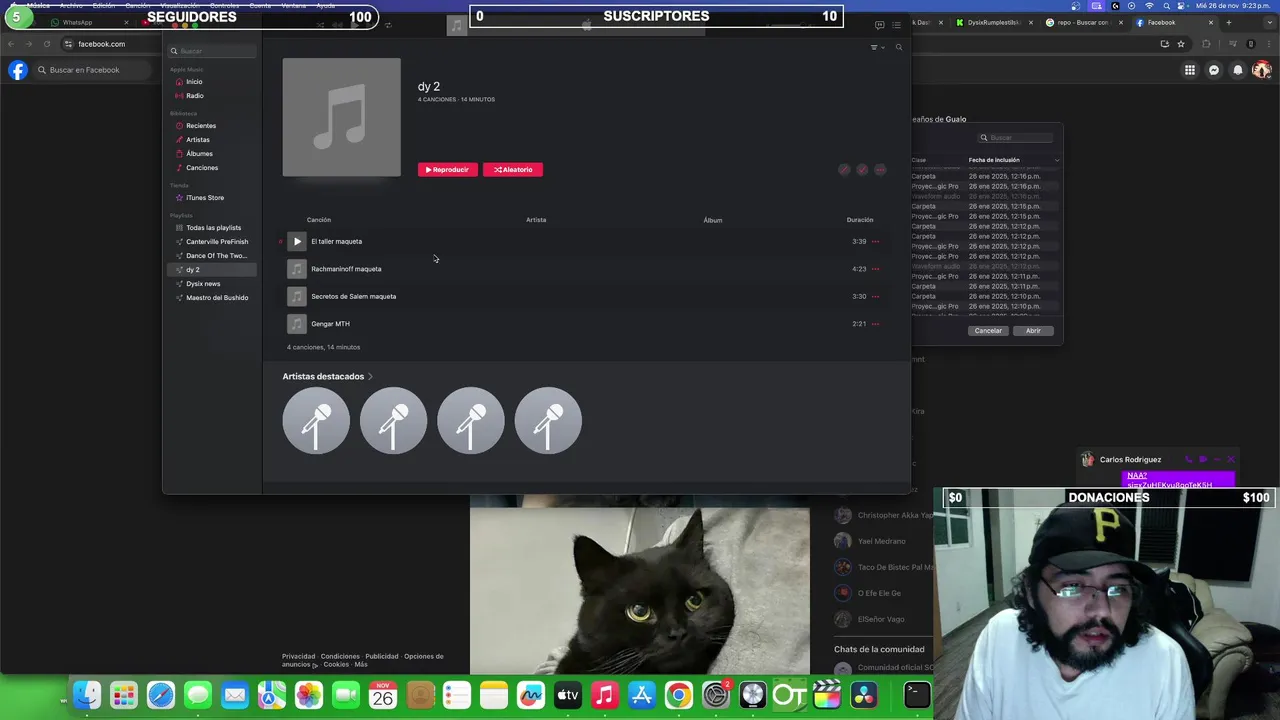Open Google Chrome from the Dock
Screen dimensions: 1280x720
679,695
